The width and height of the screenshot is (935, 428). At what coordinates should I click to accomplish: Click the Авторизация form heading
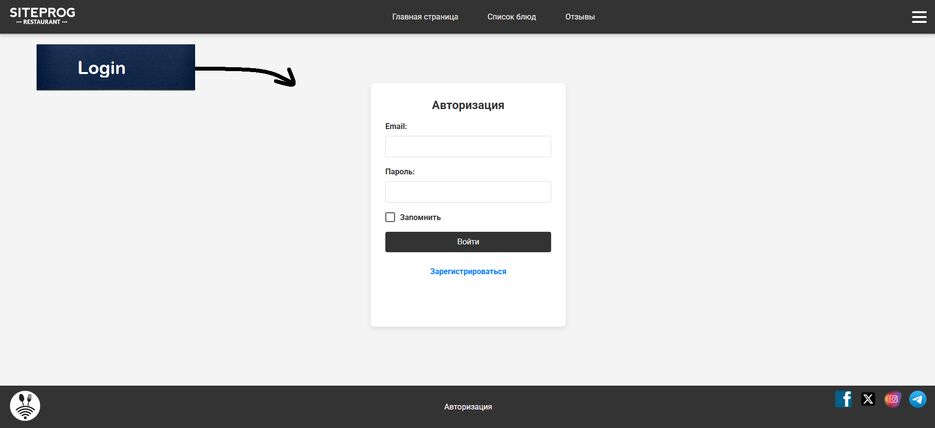coord(468,106)
